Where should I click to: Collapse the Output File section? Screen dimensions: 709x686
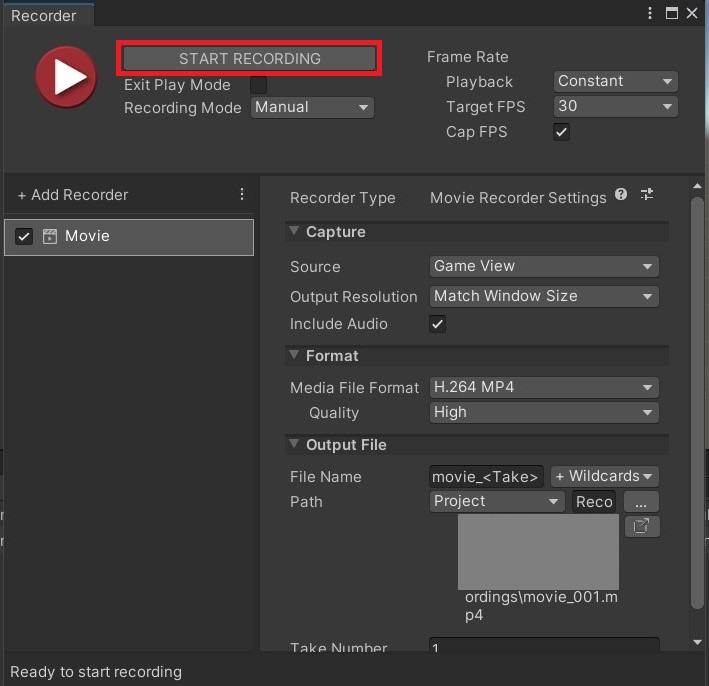coord(294,444)
